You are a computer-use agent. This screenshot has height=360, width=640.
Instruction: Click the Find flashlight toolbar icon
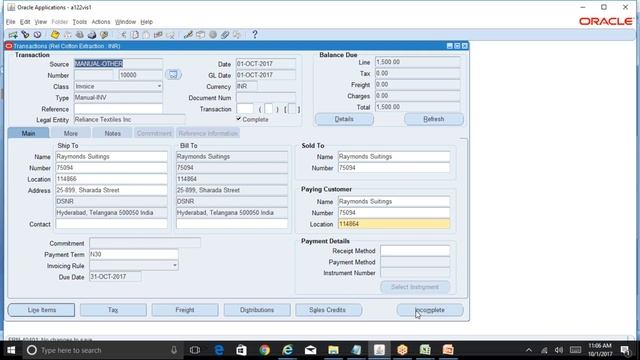(x=25, y=35)
